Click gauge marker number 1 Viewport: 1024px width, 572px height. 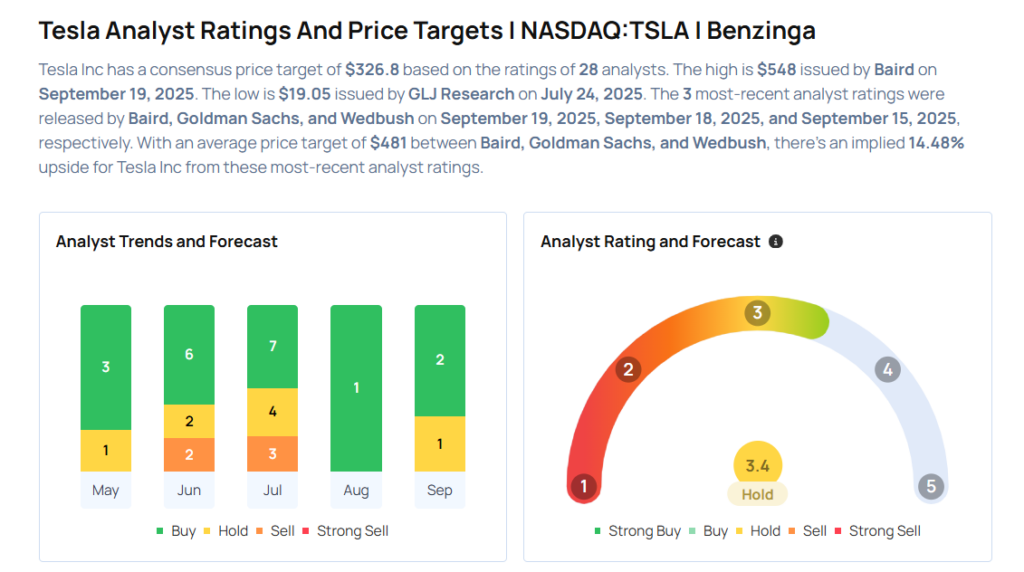(x=583, y=487)
